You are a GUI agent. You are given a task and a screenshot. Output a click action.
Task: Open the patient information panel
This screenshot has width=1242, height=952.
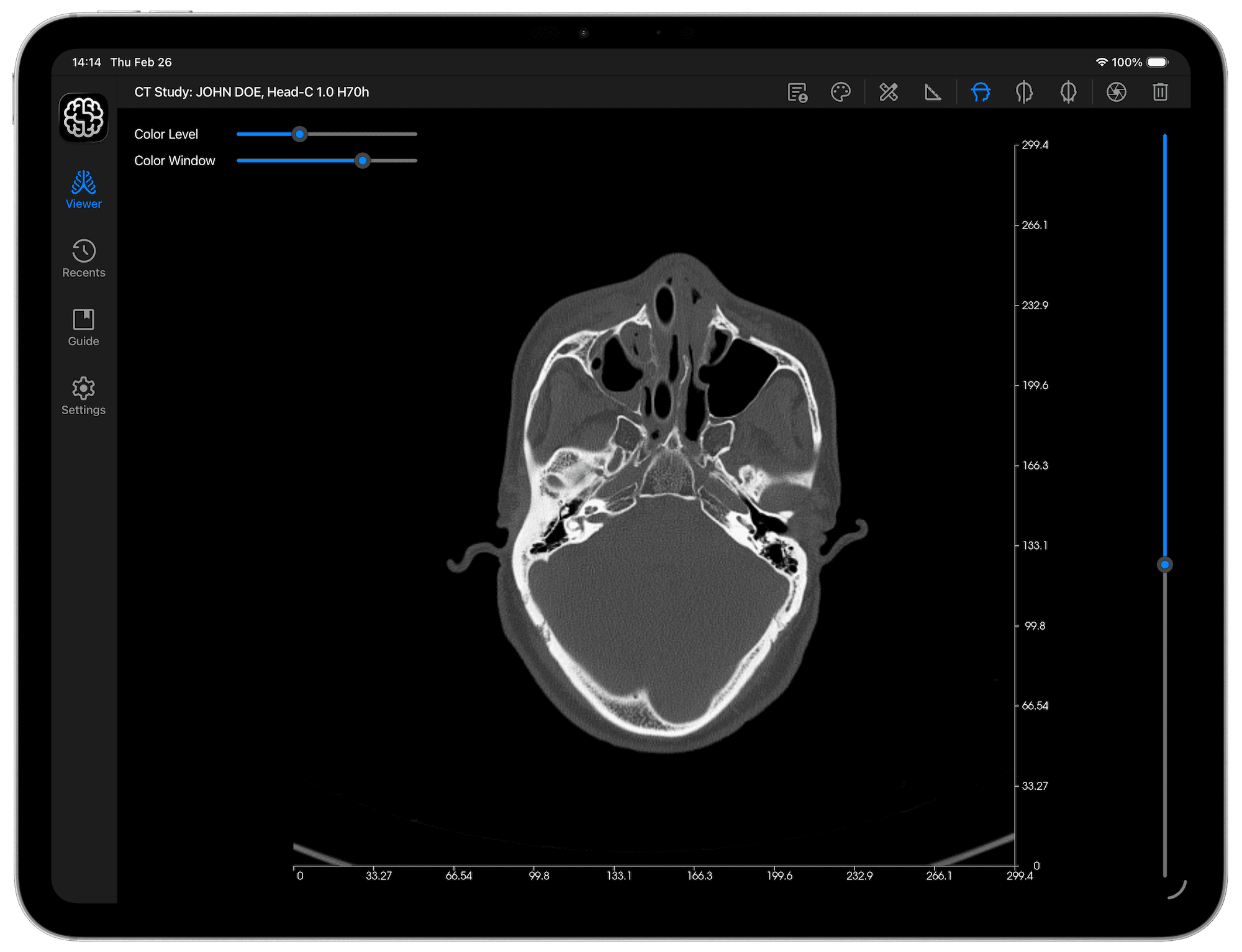pos(798,92)
